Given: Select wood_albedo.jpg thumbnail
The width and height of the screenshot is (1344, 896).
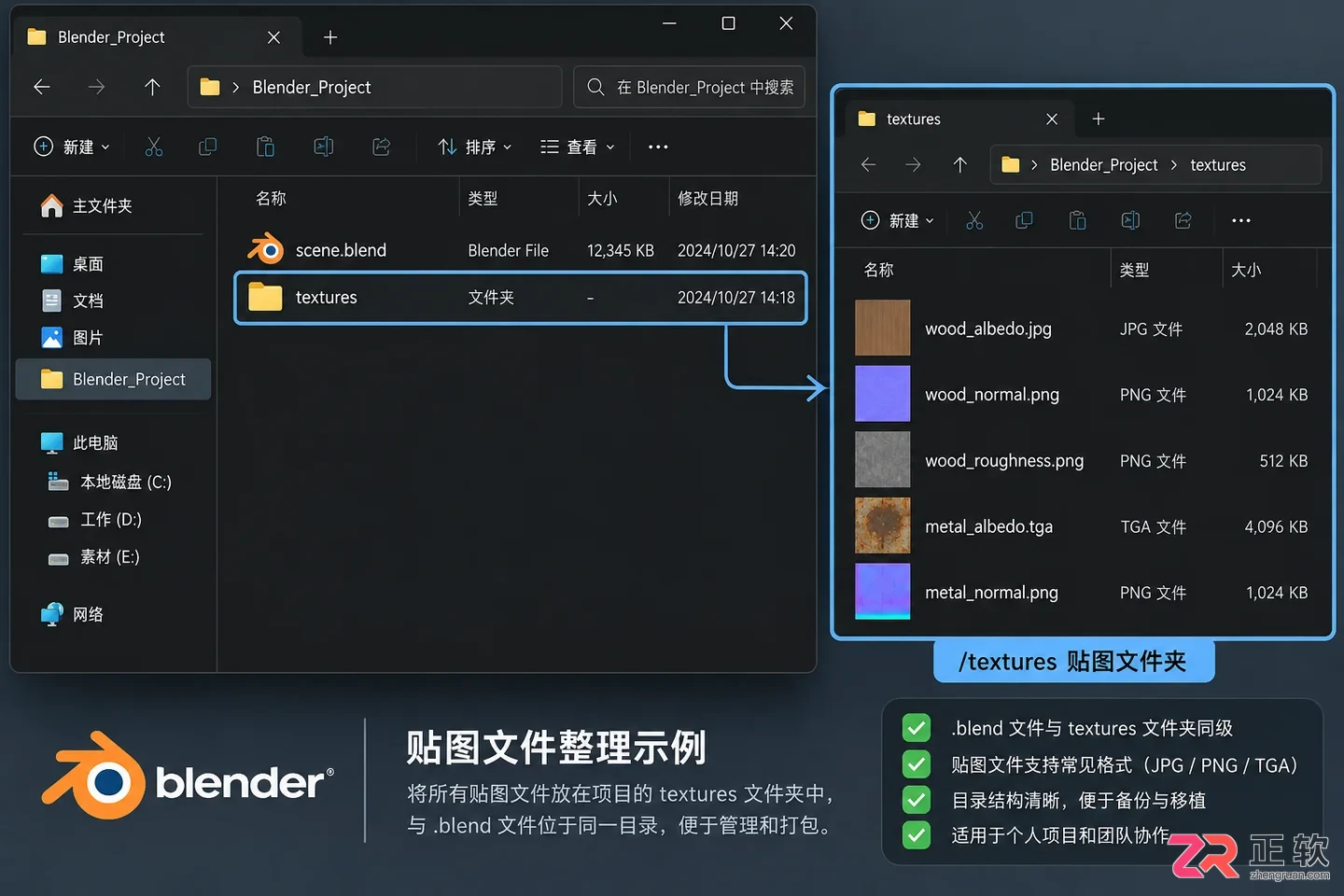Looking at the screenshot, I should (x=882, y=328).
